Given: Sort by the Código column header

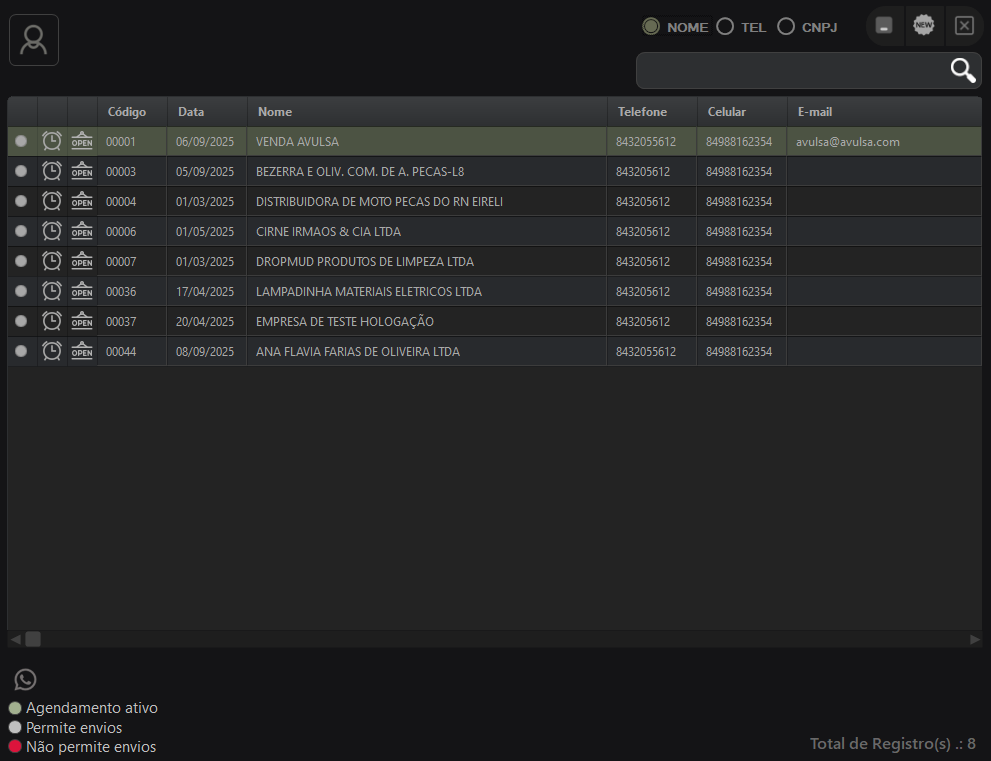Looking at the screenshot, I should click(127, 112).
